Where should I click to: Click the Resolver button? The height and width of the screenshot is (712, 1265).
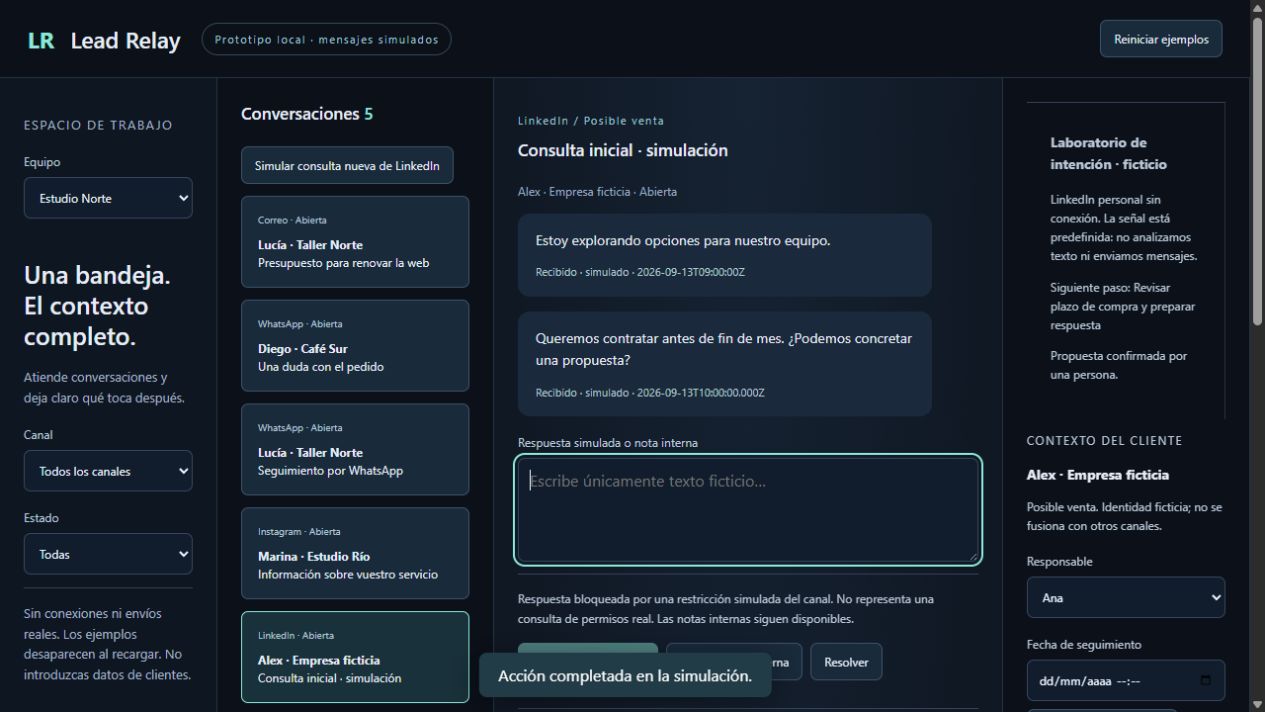[x=846, y=662]
